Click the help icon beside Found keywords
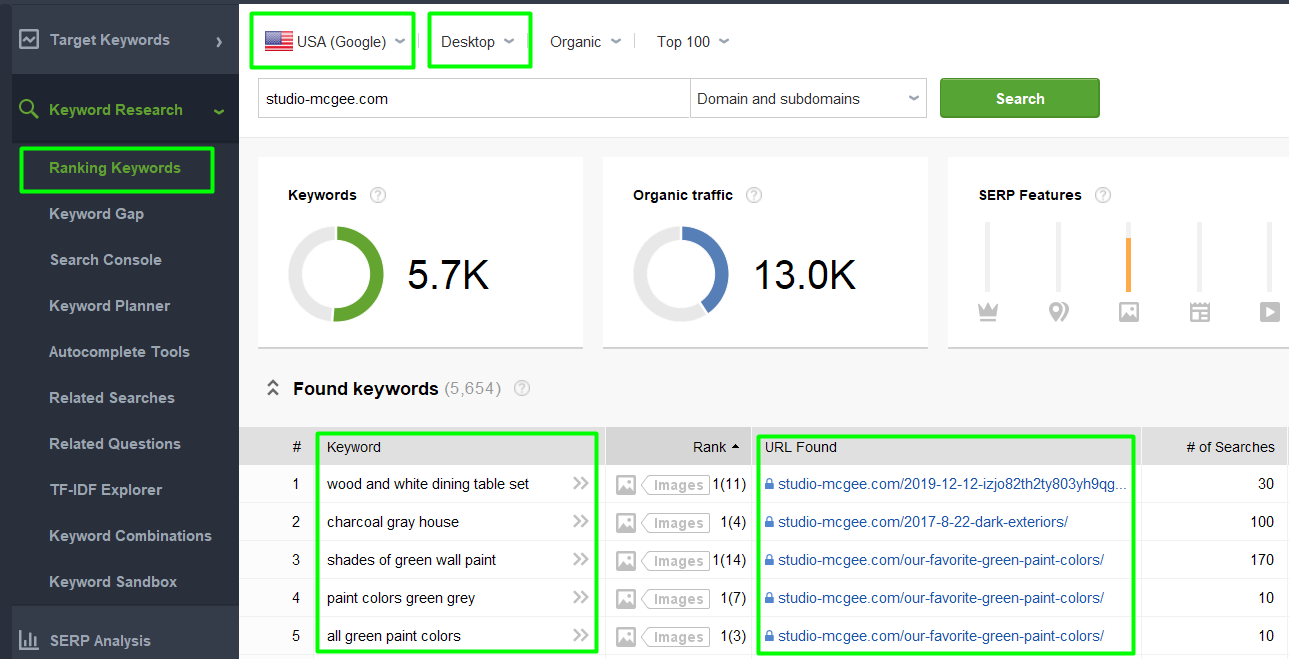The height and width of the screenshot is (659, 1289). 521,389
